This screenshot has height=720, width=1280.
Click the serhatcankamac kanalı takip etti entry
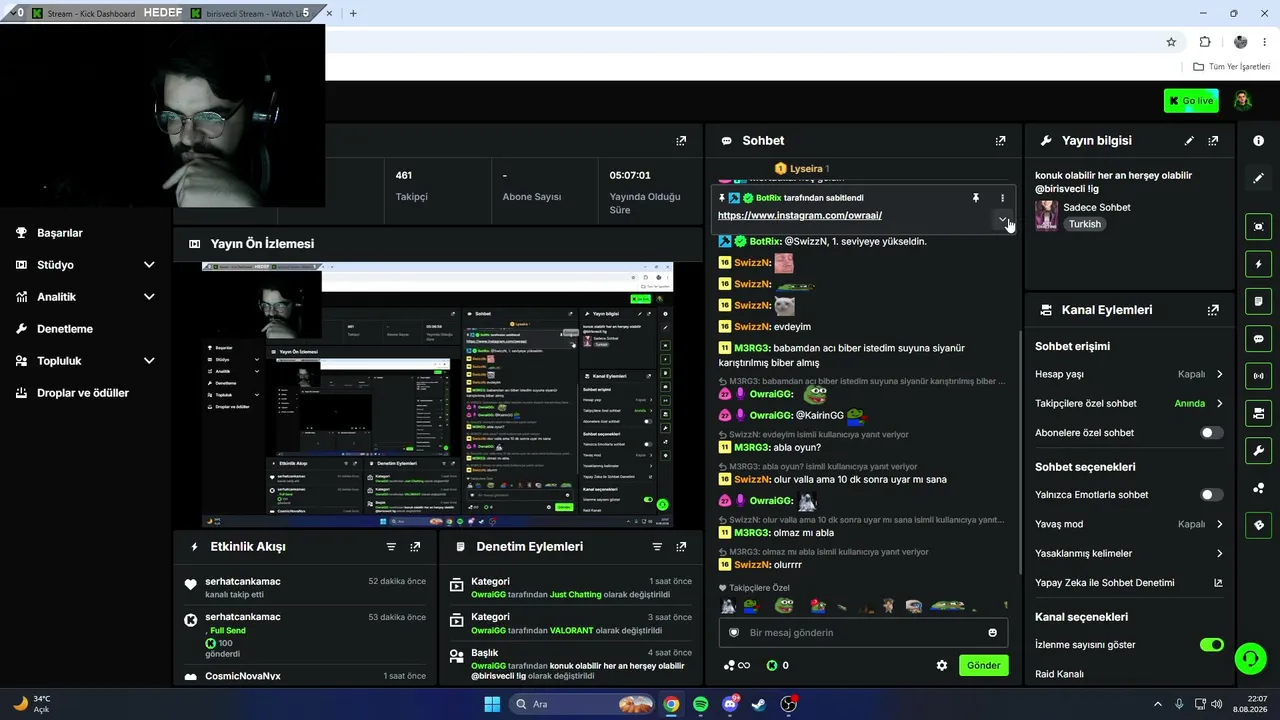click(x=305, y=588)
